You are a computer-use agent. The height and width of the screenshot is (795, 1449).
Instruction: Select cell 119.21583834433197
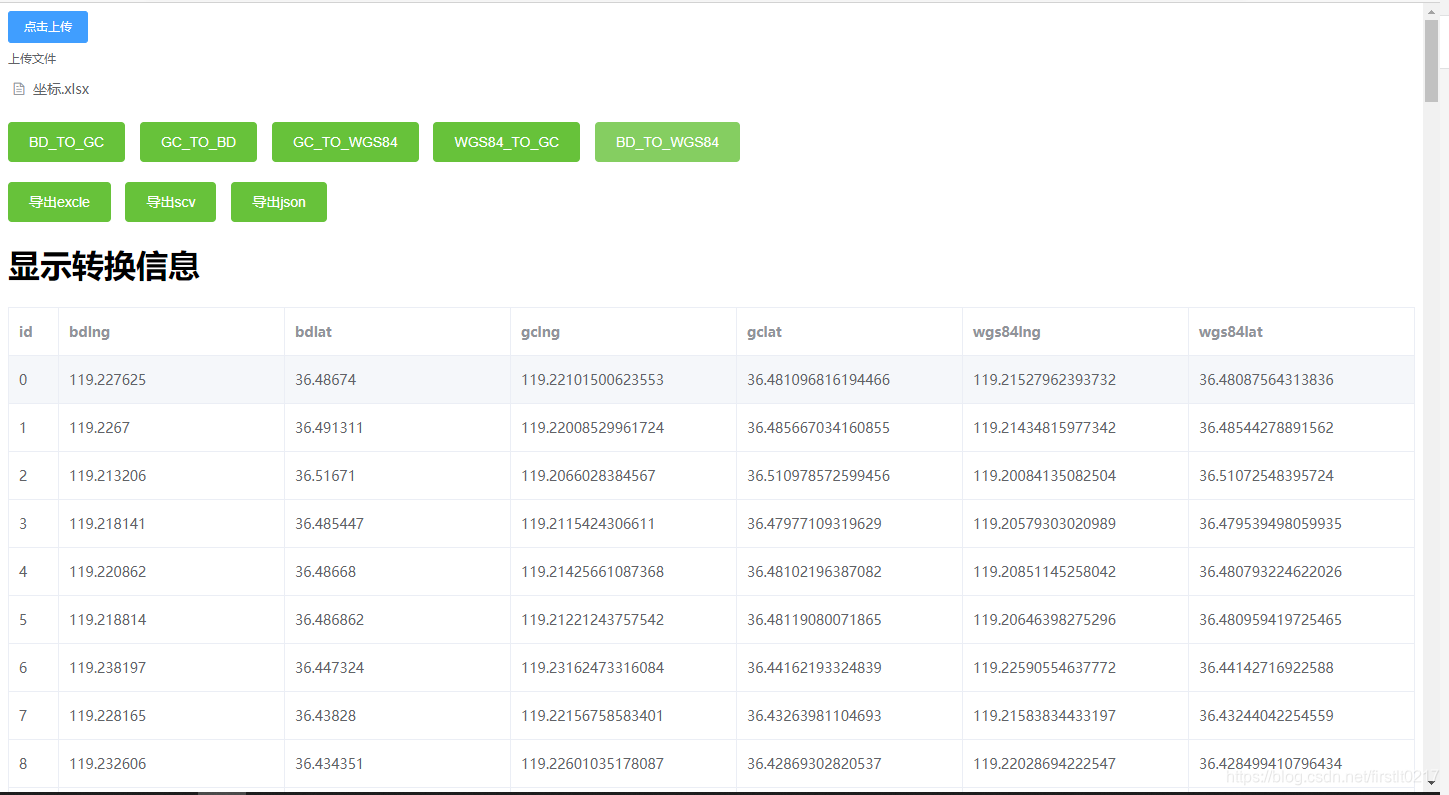pos(1076,716)
